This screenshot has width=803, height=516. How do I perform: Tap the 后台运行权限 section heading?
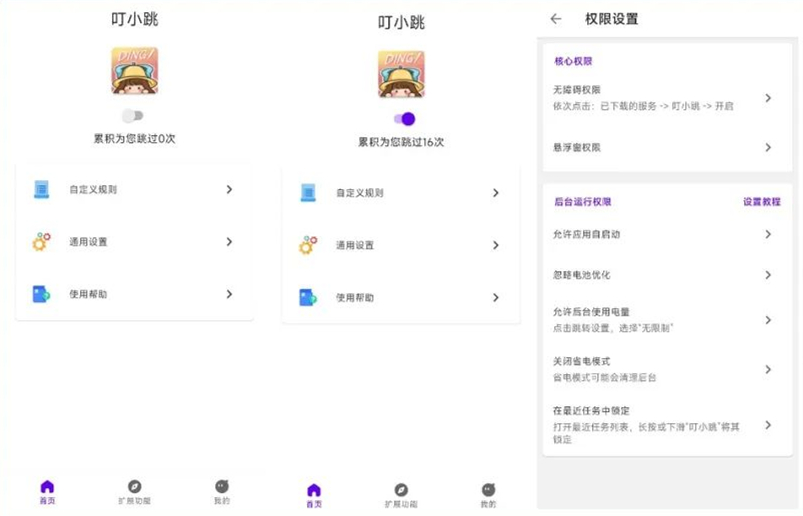[x=583, y=202]
